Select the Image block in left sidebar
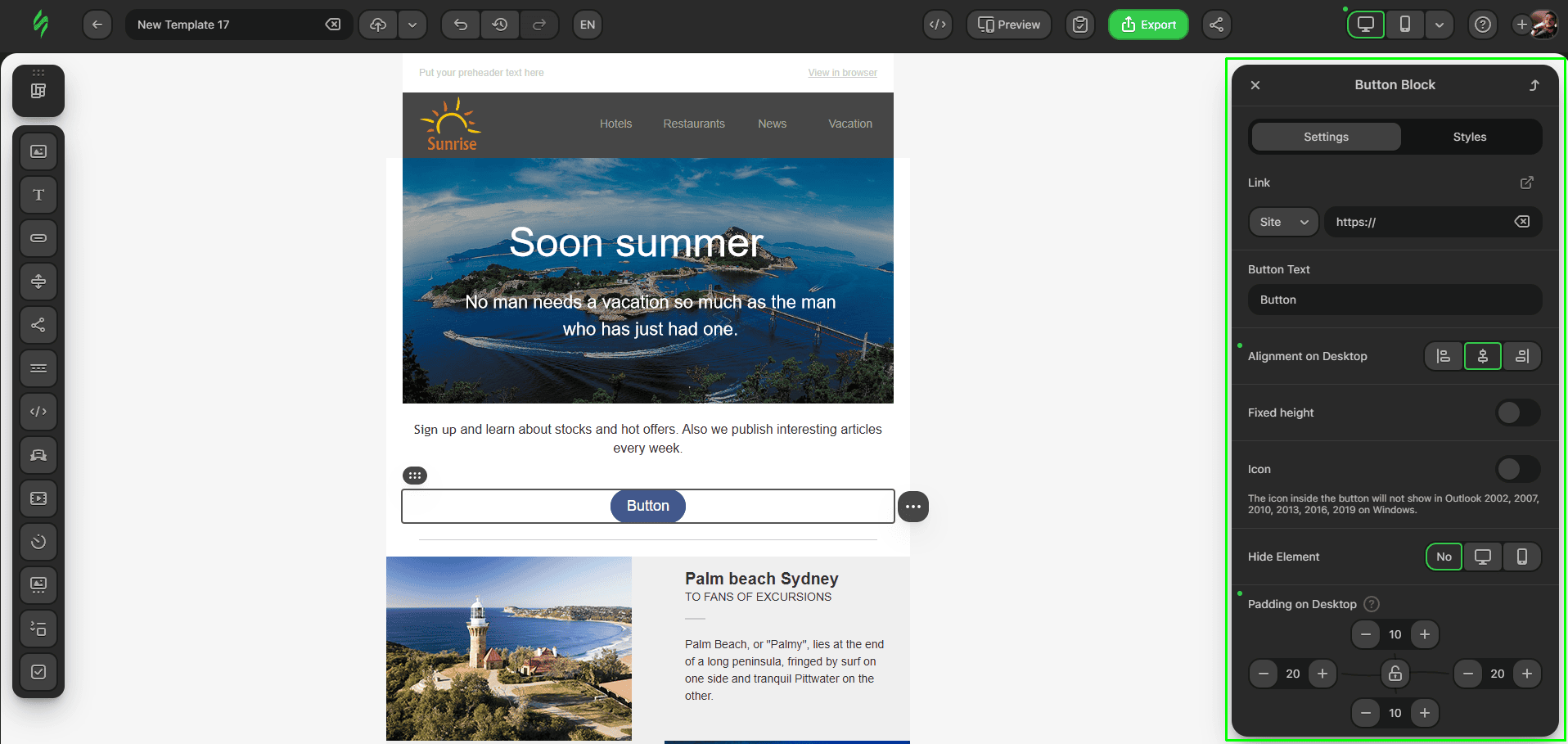This screenshot has height=744, width=1568. 38,151
